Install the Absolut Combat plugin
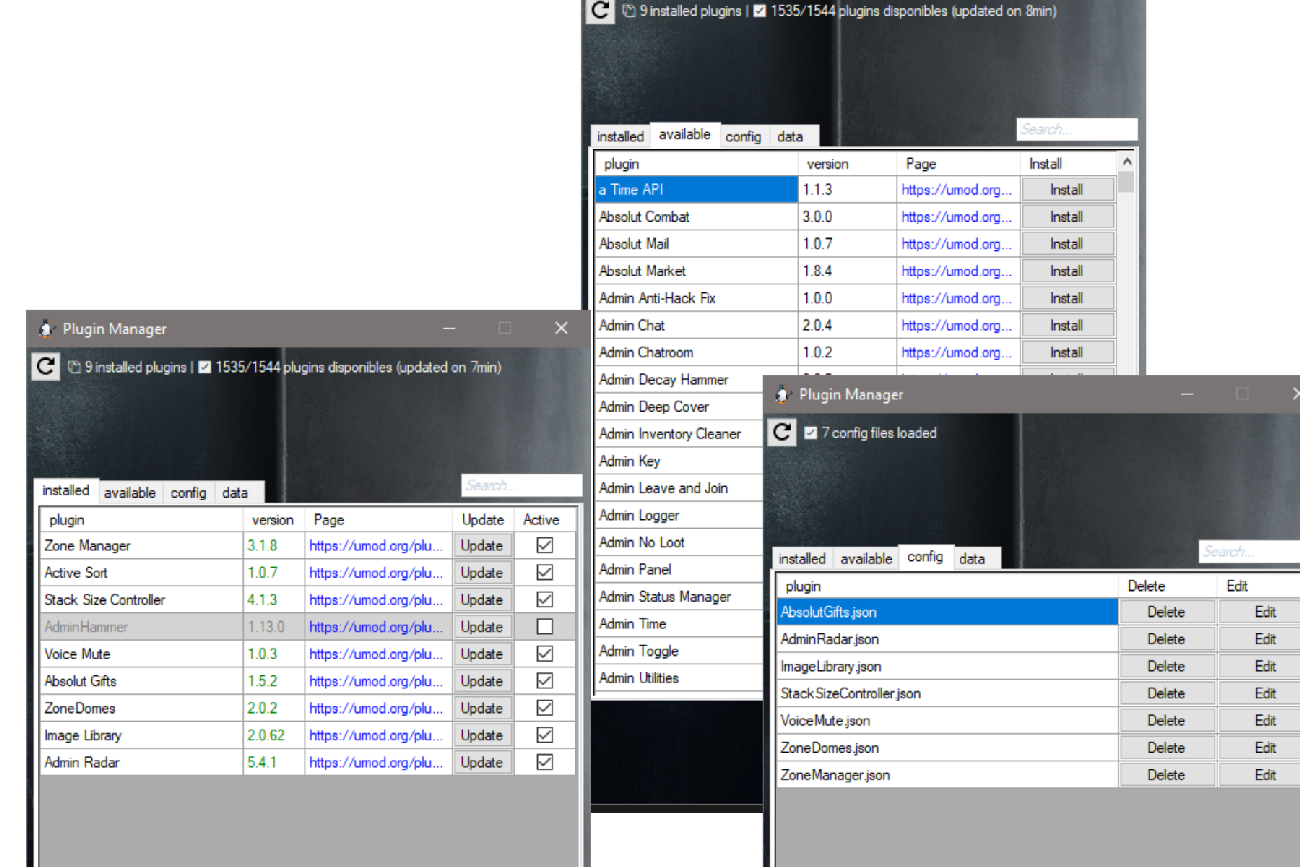 click(x=1066, y=217)
